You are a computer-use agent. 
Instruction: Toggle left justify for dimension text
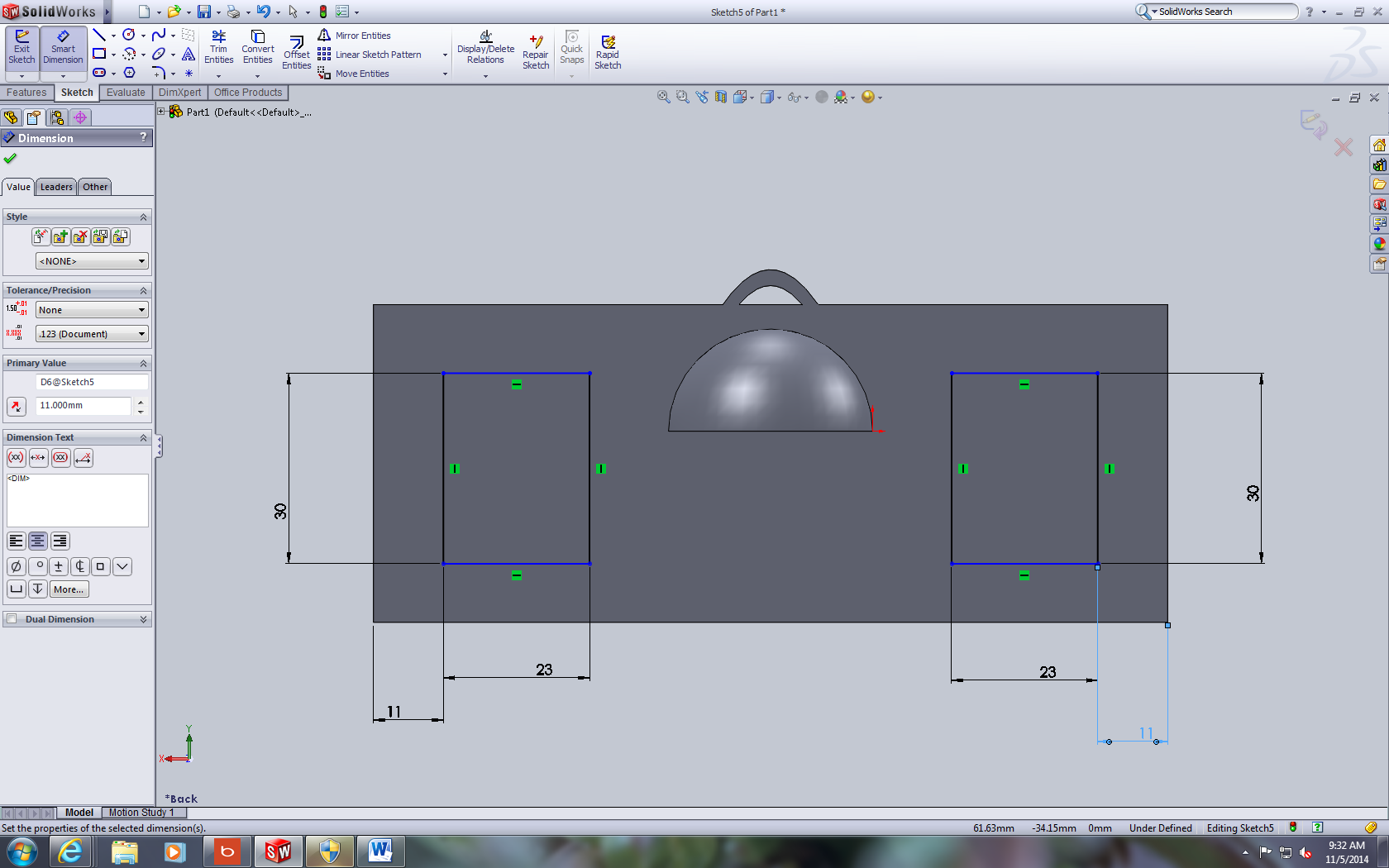click(x=16, y=541)
